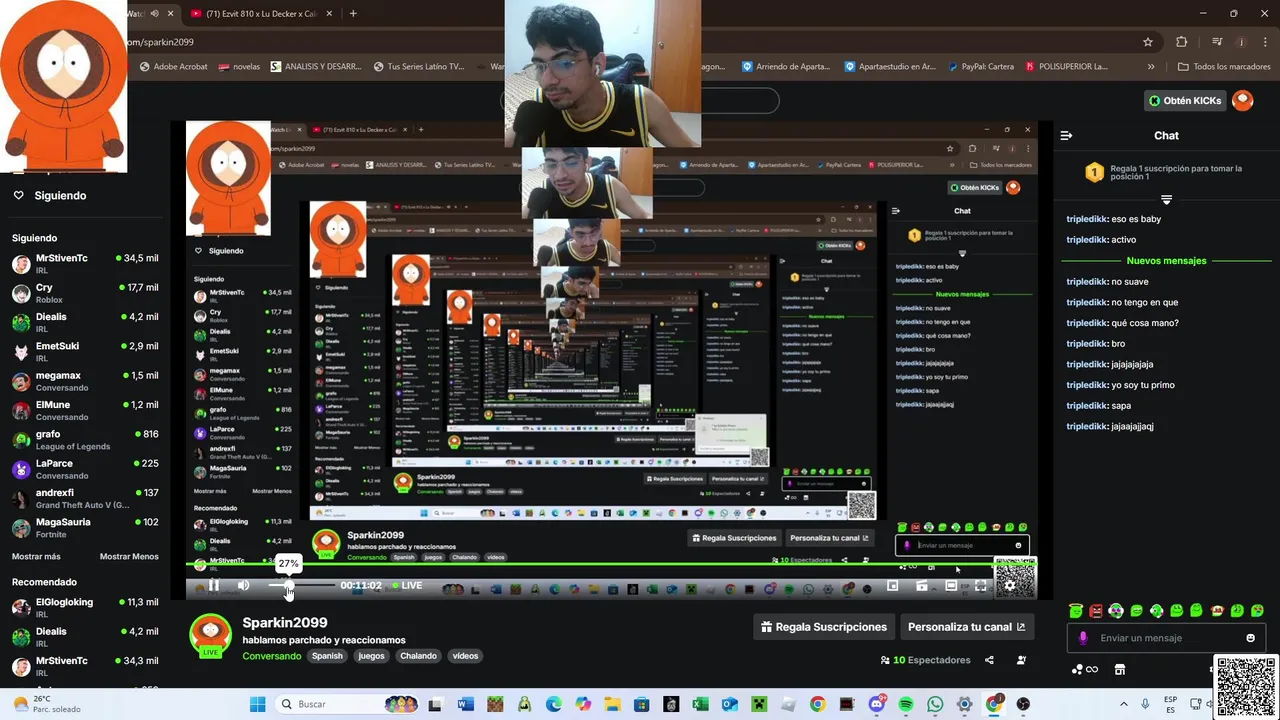This screenshot has width=1280, height=720.
Task: Open Chrome three-dot menu
Action: [1265, 42]
